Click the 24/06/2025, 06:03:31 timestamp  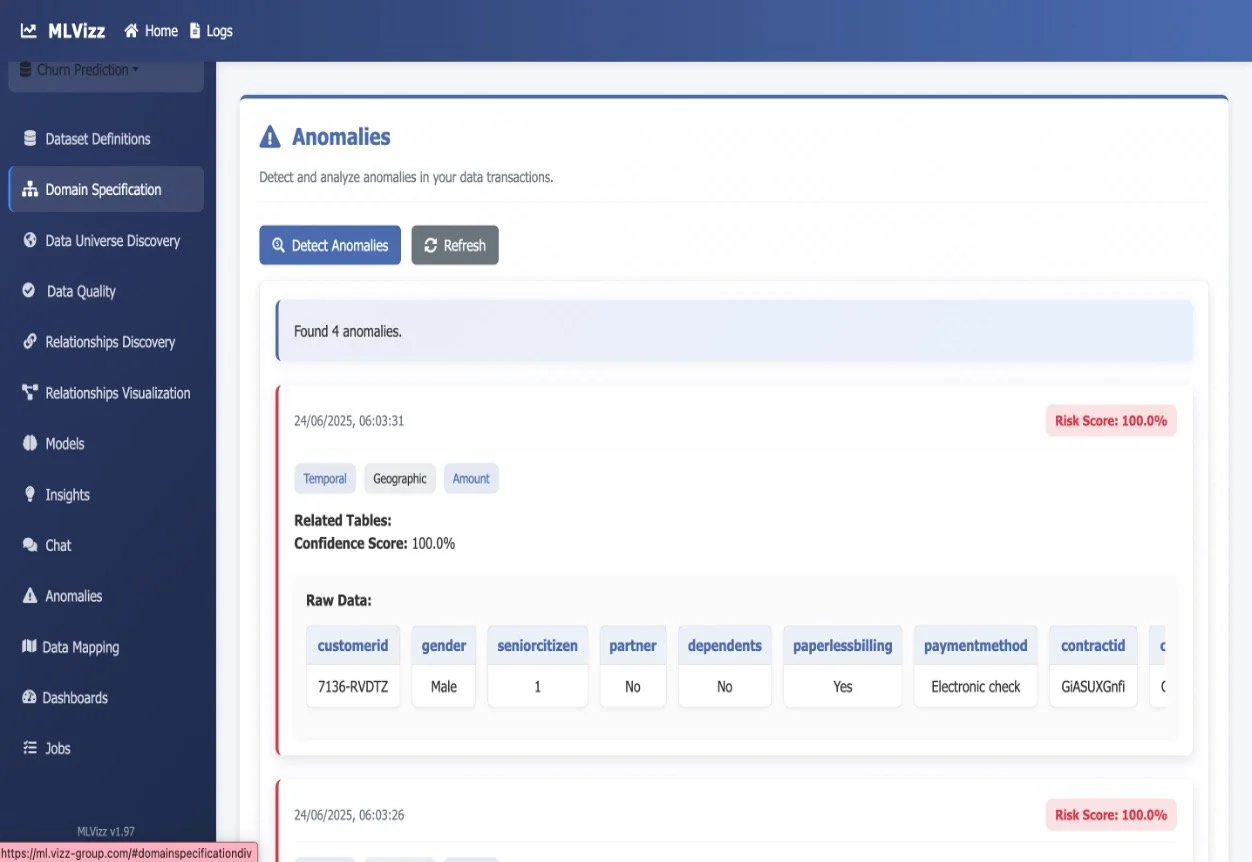(349, 421)
